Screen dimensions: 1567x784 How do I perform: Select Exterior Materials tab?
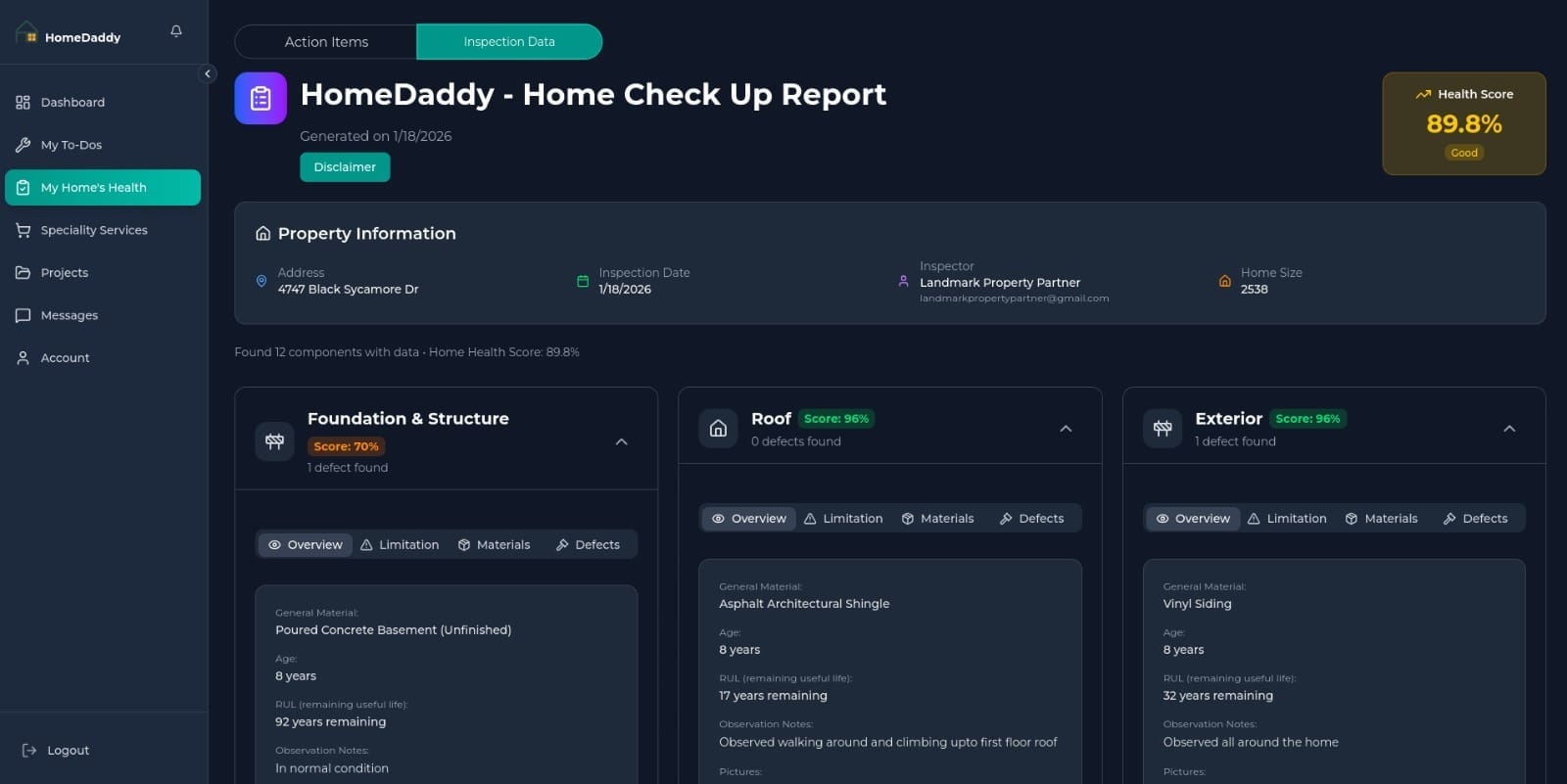tap(1381, 519)
